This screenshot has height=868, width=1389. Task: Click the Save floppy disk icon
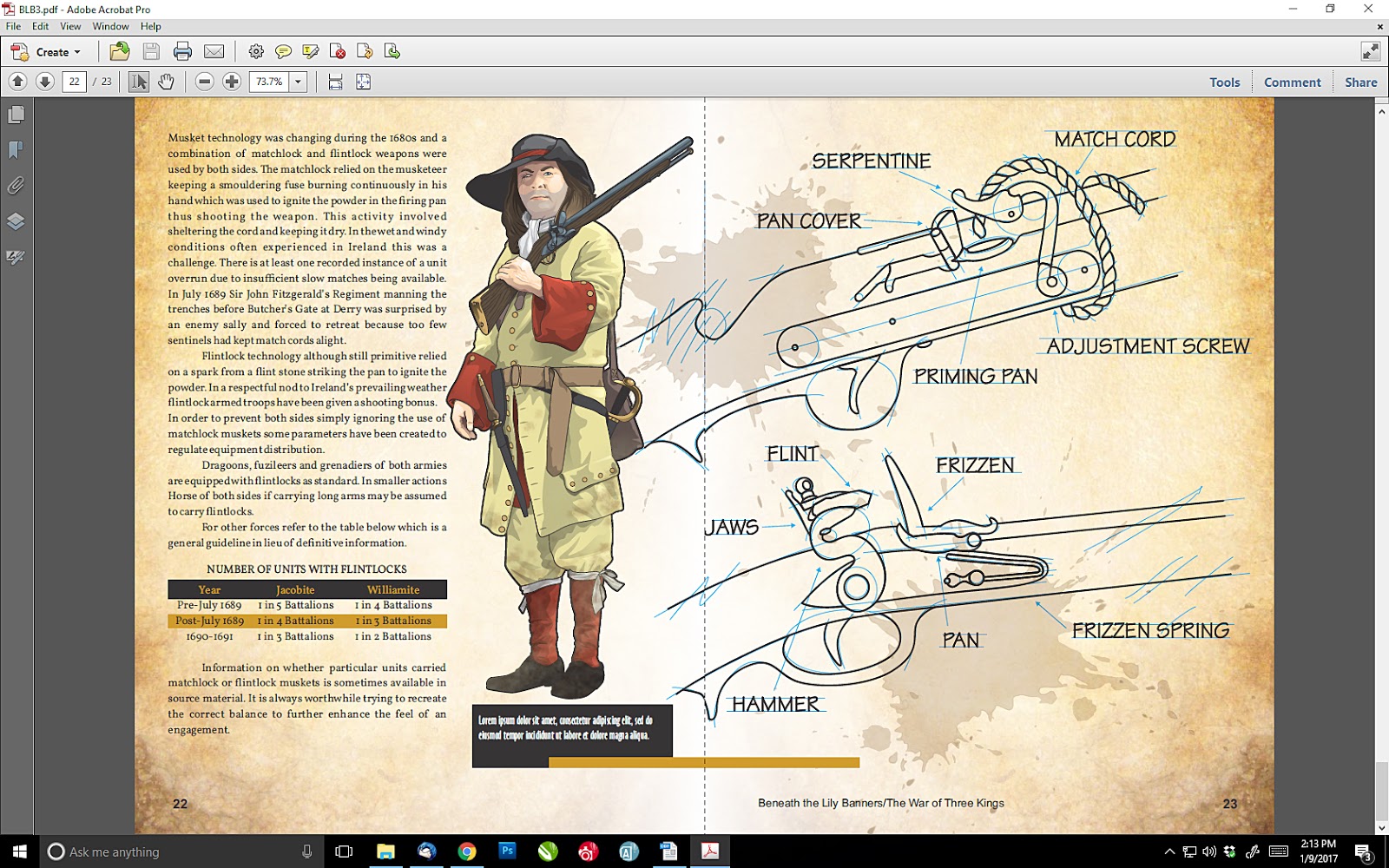(151, 51)
